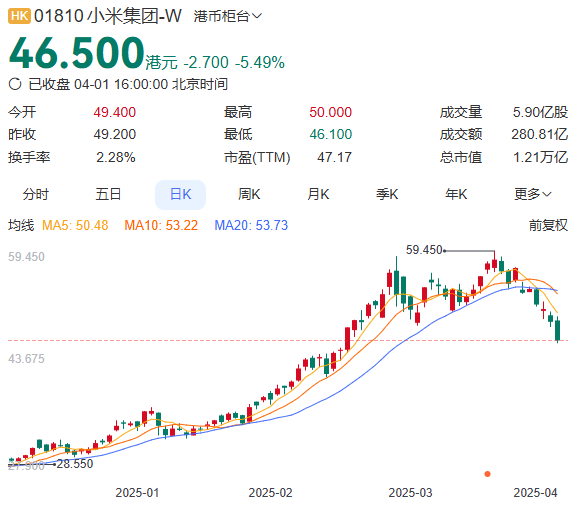Click the 2025-04 date axis label
581x513 pixels.
pos(535,493)
